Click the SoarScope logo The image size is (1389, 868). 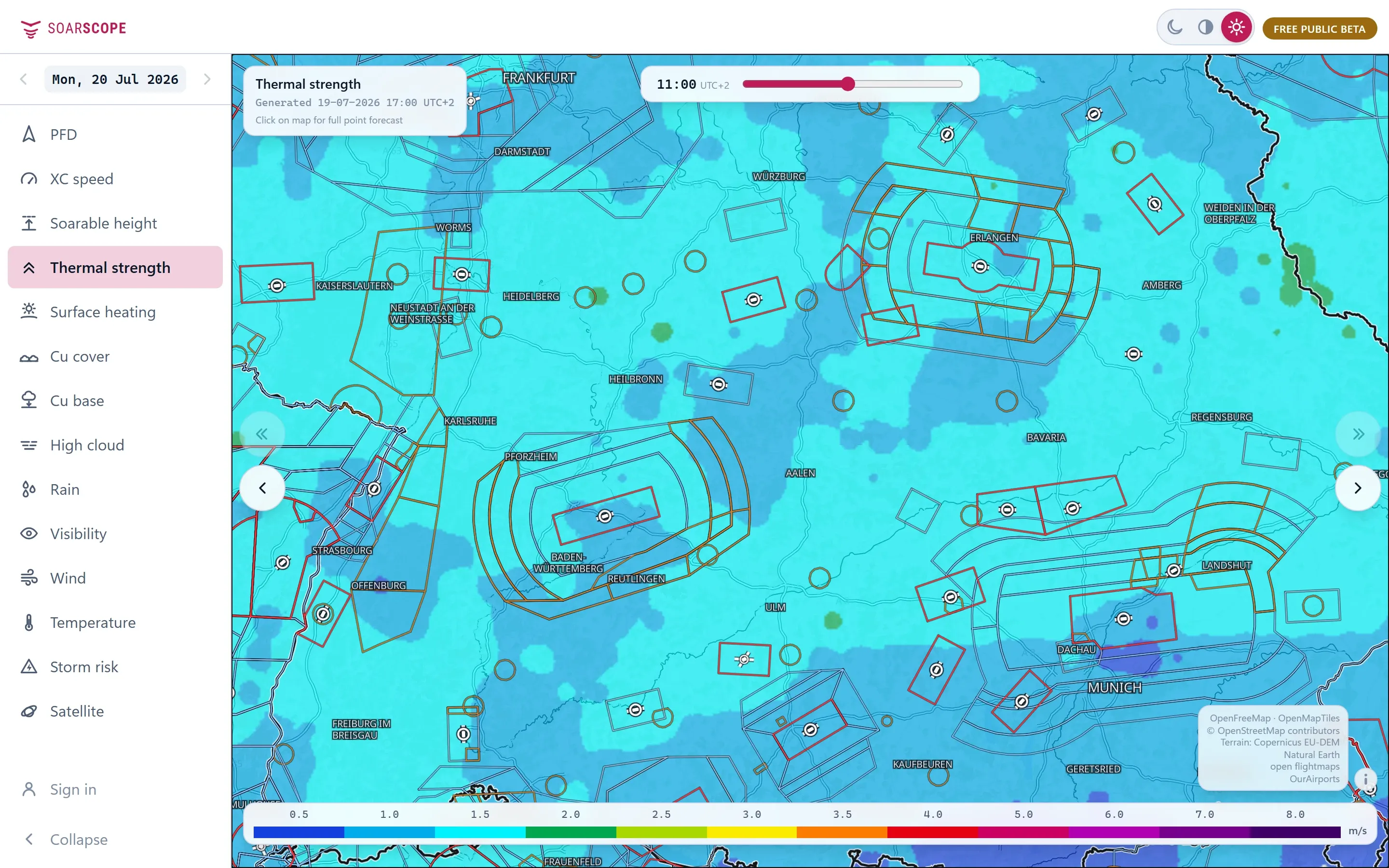pyautogui.click(x=73, y=28)
